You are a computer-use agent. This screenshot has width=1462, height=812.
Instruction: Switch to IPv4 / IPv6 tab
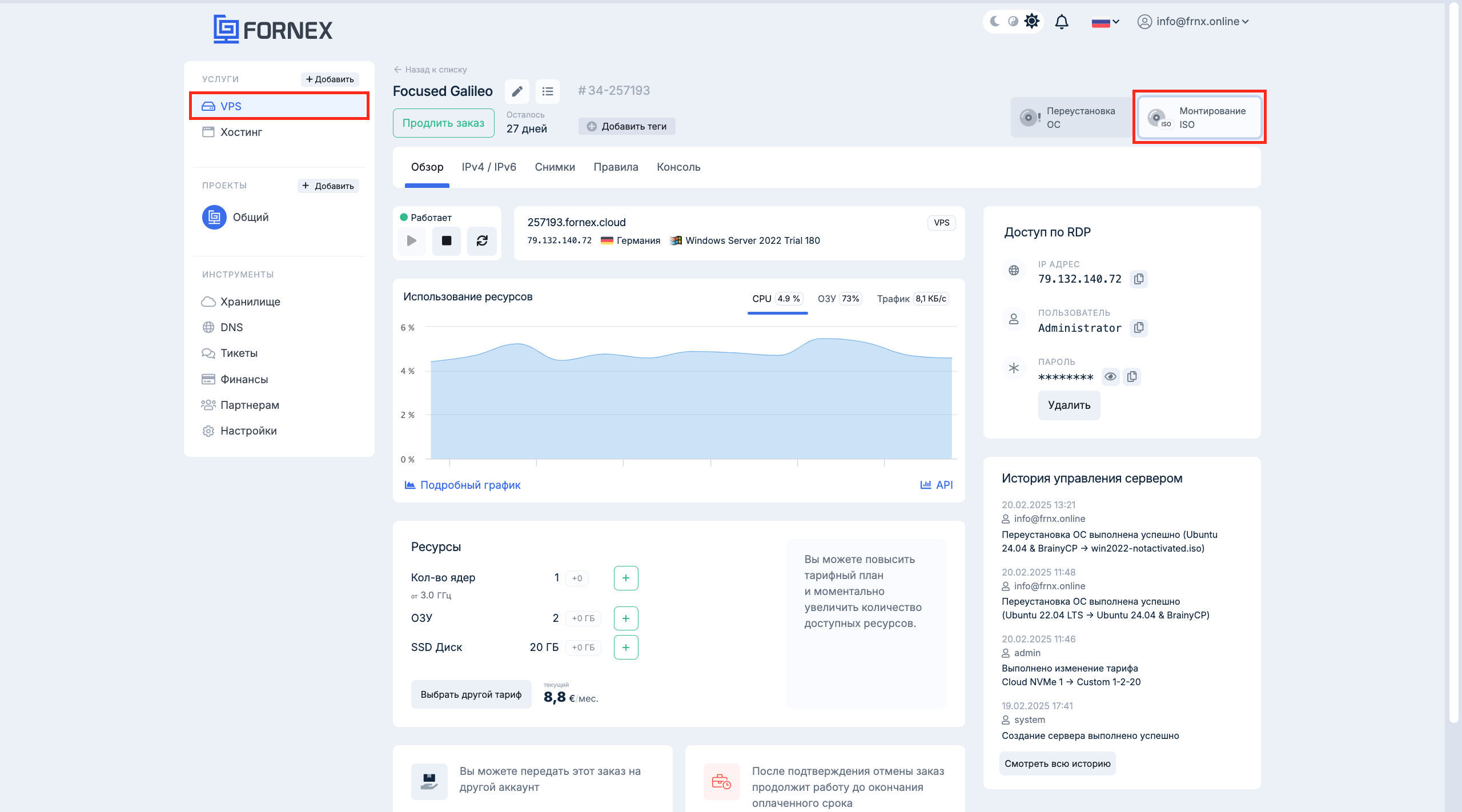(x=489, y=167)
